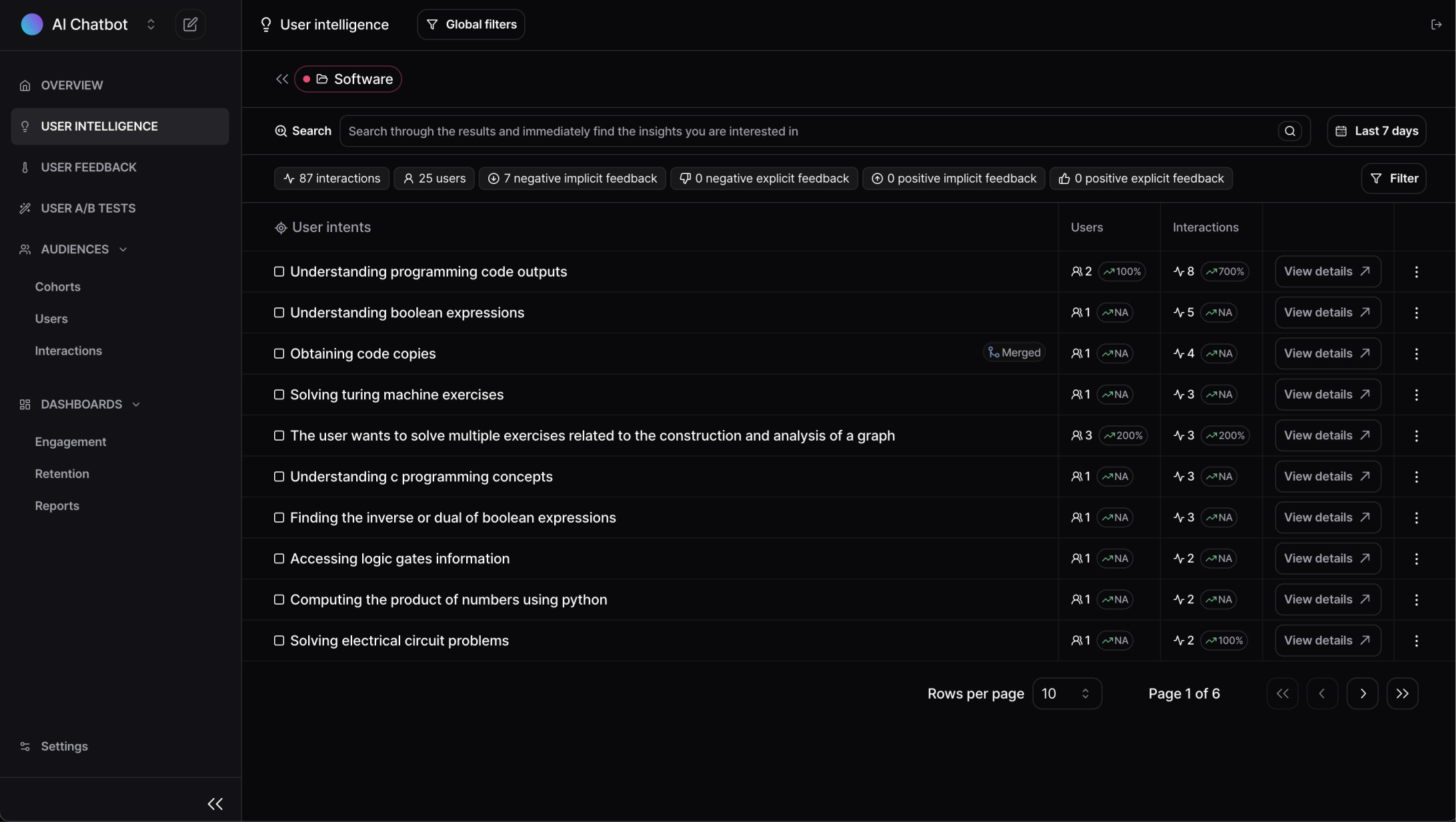Open User Feedback in the sidebar
1456x822 pixels.
click(x=88, y=167)
